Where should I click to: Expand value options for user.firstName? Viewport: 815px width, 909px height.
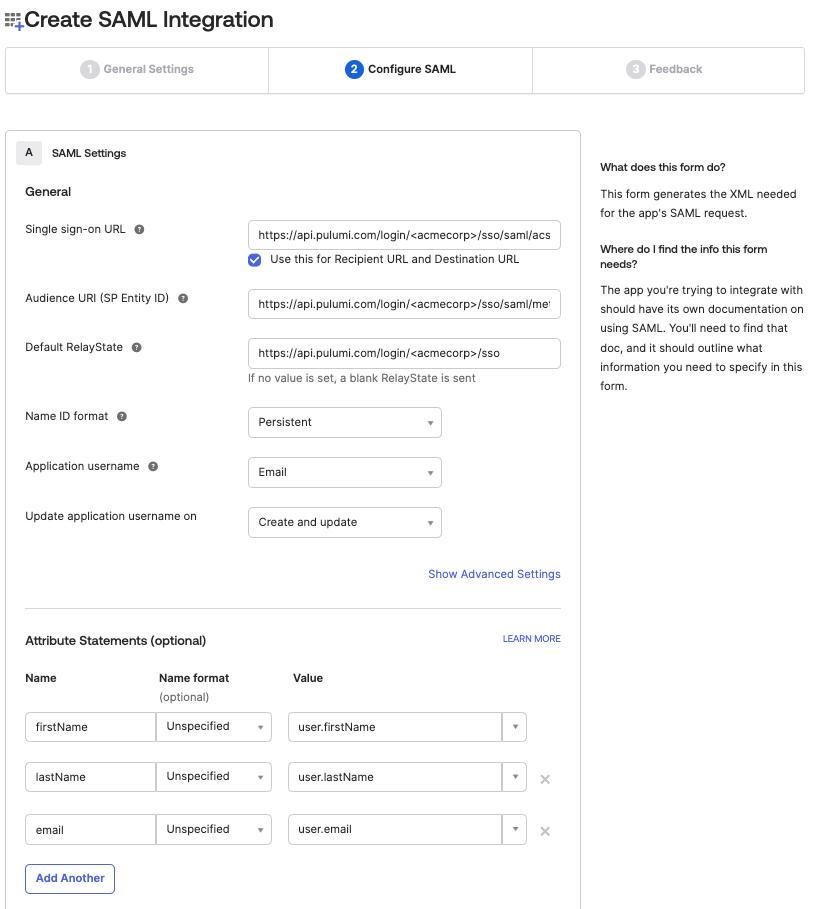point(515,727)
